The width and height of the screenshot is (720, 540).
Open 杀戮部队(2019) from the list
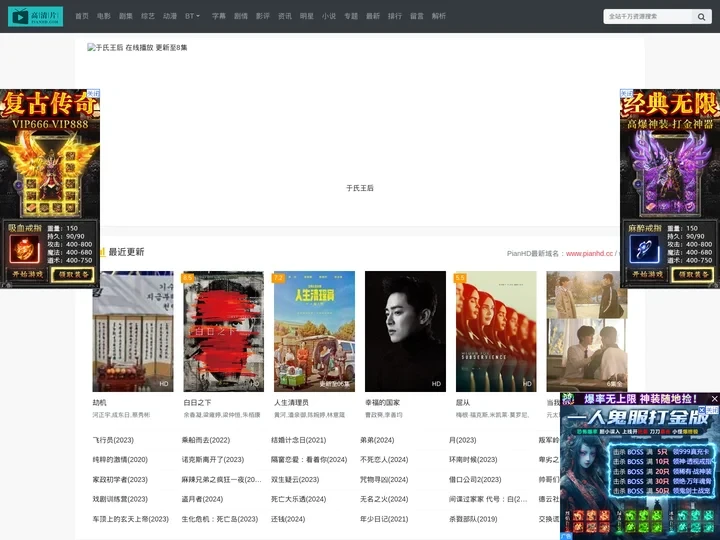click(473, 519)
